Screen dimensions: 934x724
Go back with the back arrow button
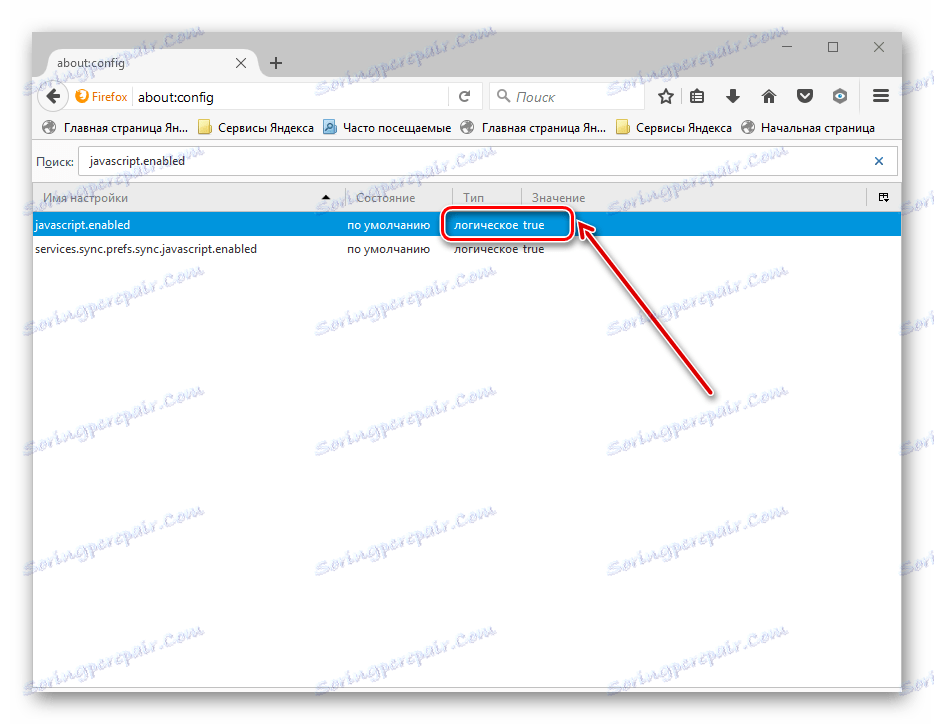(x=53, y=97)
